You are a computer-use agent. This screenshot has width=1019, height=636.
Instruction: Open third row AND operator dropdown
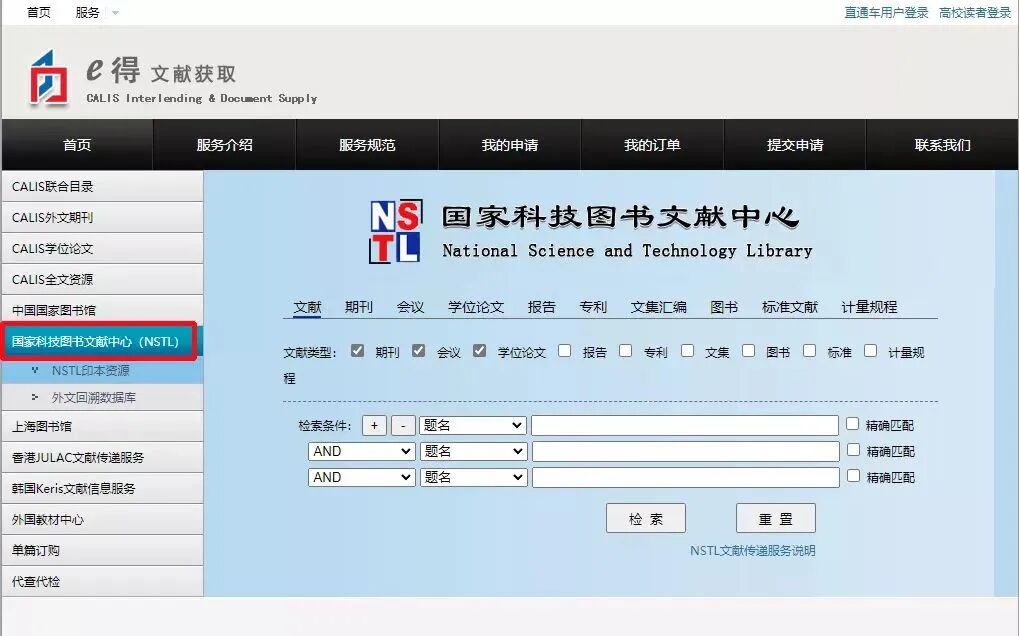coord(361,477)
